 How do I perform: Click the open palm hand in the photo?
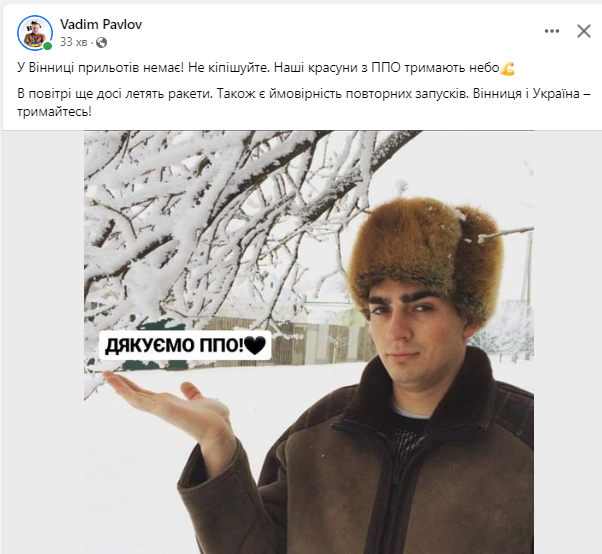coord(173,407)
